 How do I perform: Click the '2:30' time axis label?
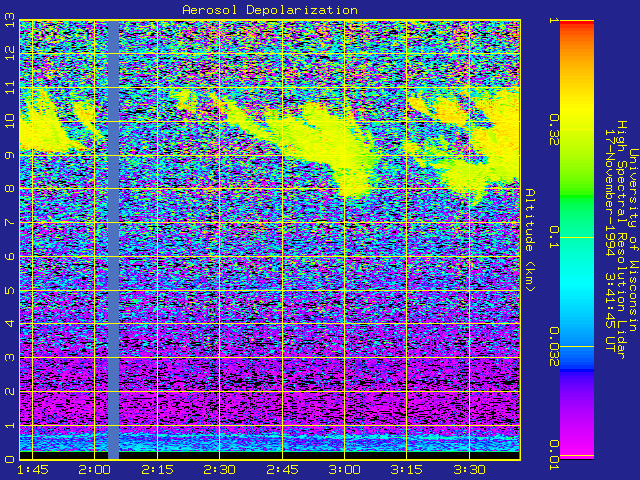click(x=220, y=469)
